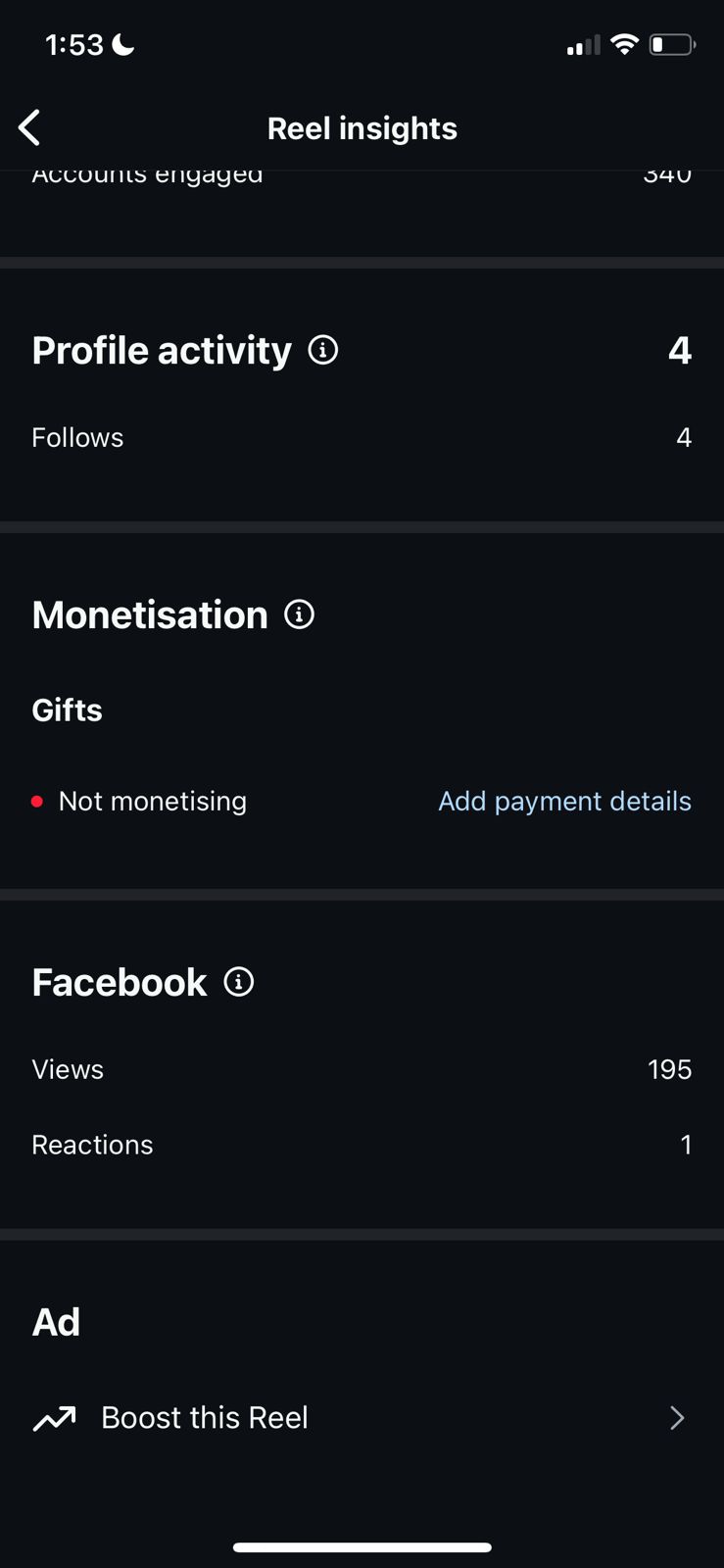The image size is (724, 1568).
Task: Tap the home indicator bar
Action: [x=362, y=1547]
